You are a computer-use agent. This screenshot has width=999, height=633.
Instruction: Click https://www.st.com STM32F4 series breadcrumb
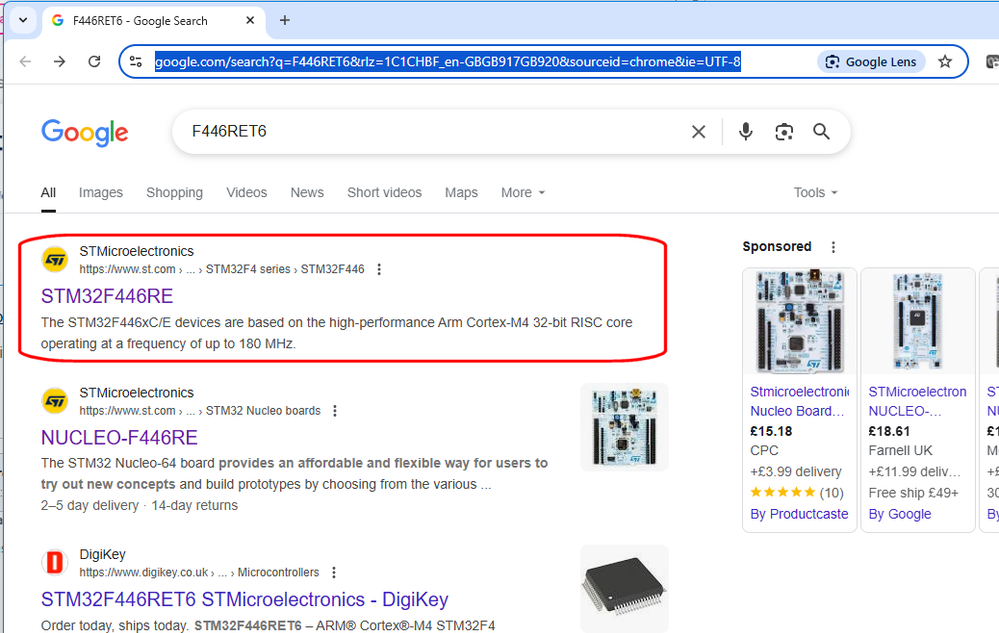(222, 269)
